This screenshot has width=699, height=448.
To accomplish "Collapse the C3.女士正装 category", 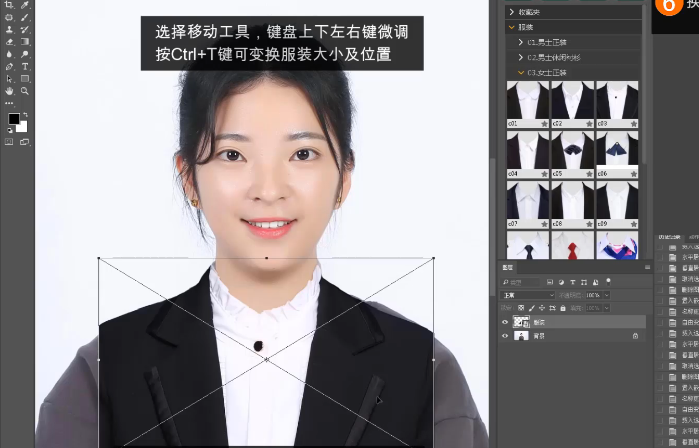I will click(x=521, y=72).
